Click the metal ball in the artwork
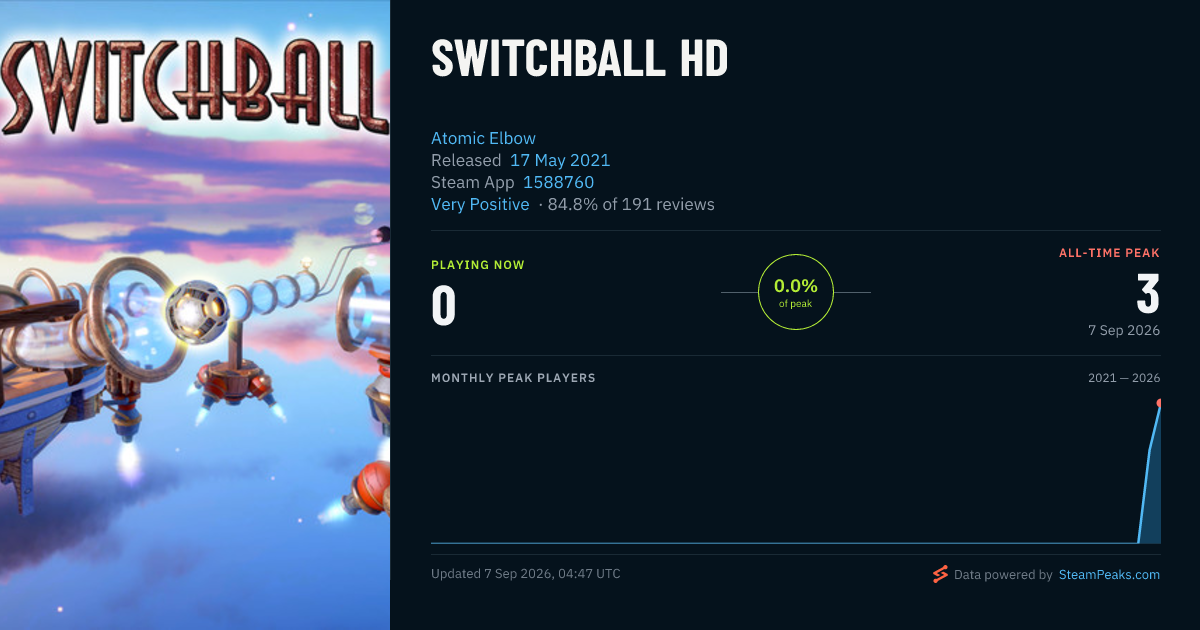Viewport: 1200px width, 630px height. coord(197,311)
